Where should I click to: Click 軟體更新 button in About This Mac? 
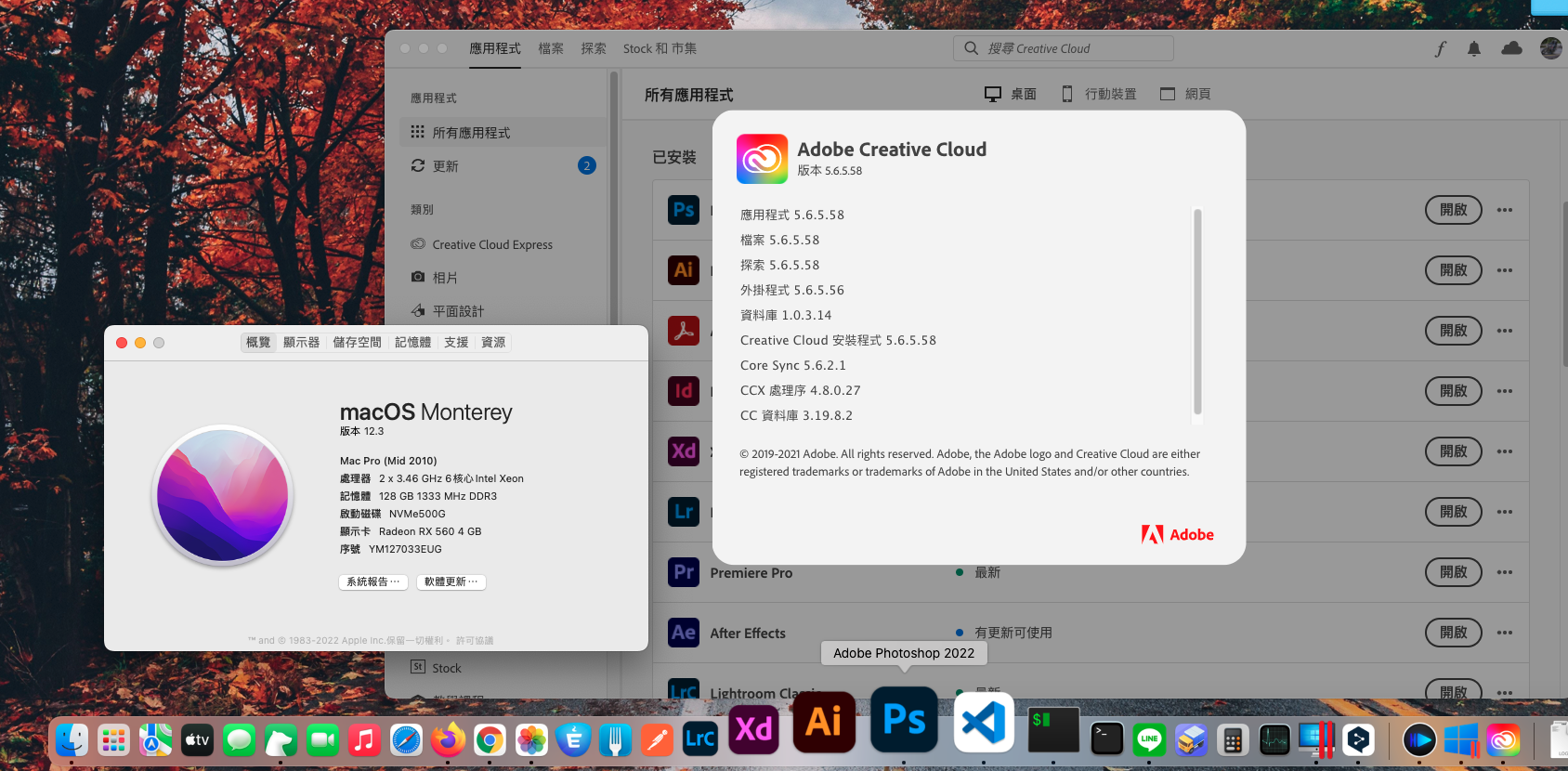click(x=451, y=582)
